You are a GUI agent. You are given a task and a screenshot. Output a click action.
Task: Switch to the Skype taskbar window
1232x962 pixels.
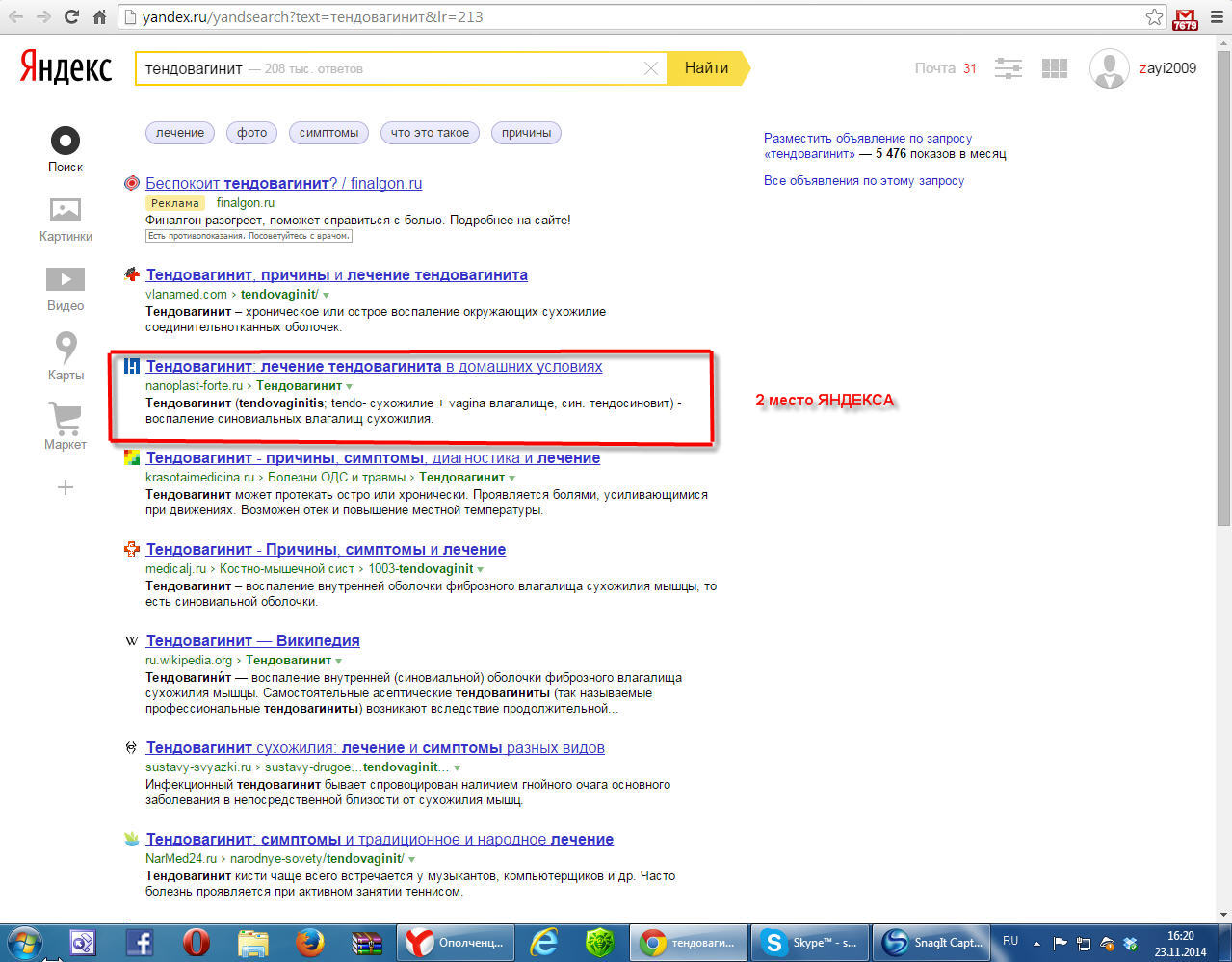(x=808, y=943)
